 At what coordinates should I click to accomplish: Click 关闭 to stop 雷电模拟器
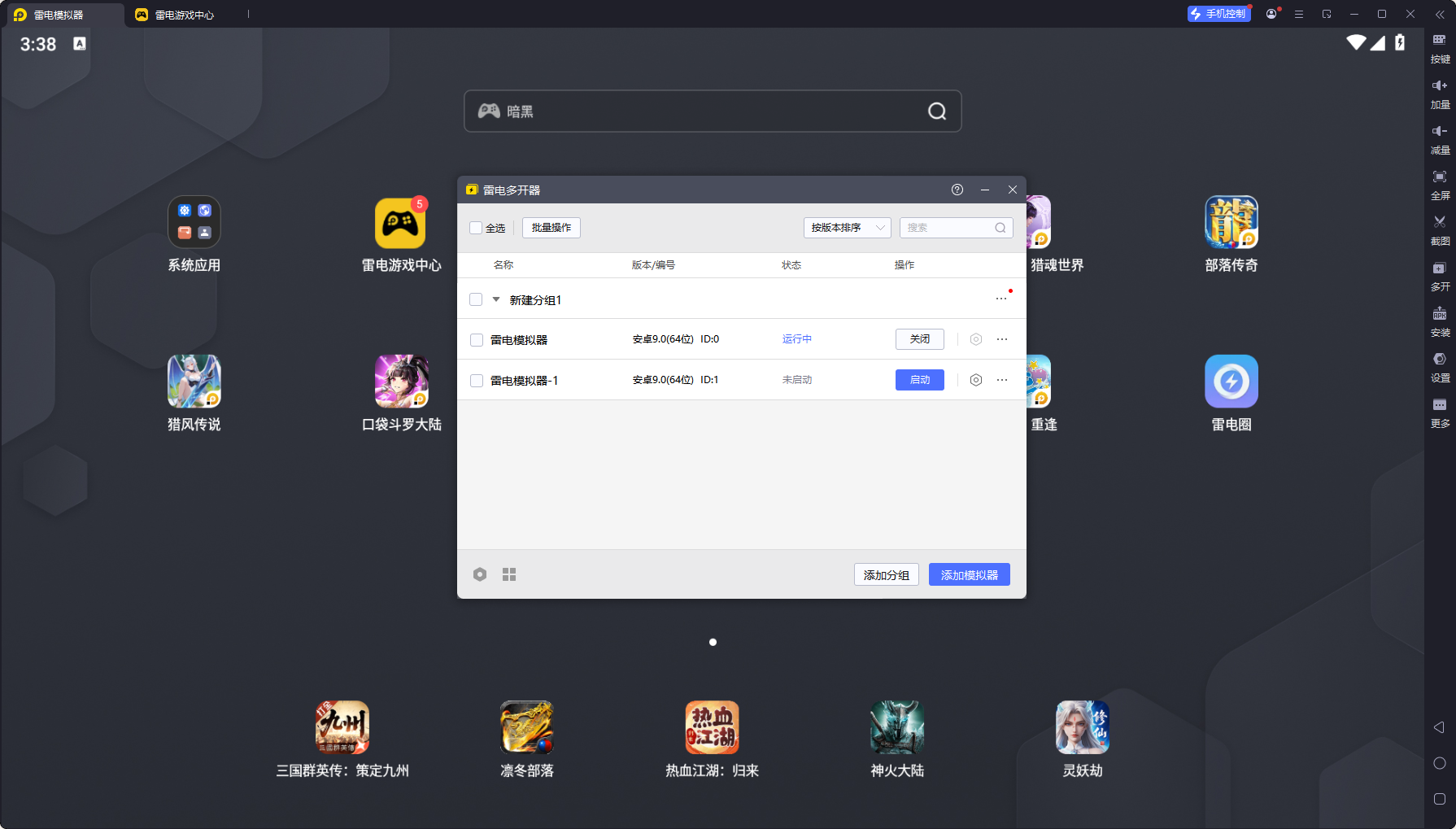920,339
